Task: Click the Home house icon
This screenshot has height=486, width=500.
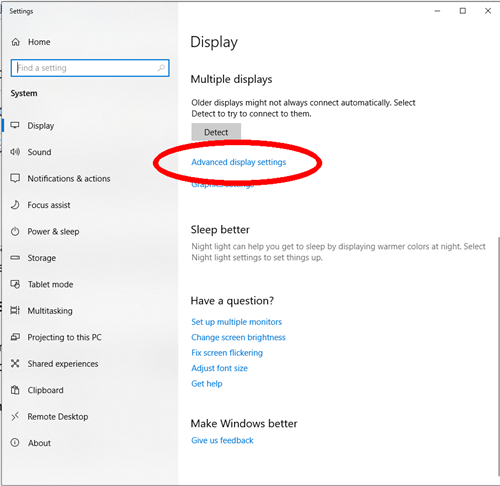Action: [x=15, y=42]
